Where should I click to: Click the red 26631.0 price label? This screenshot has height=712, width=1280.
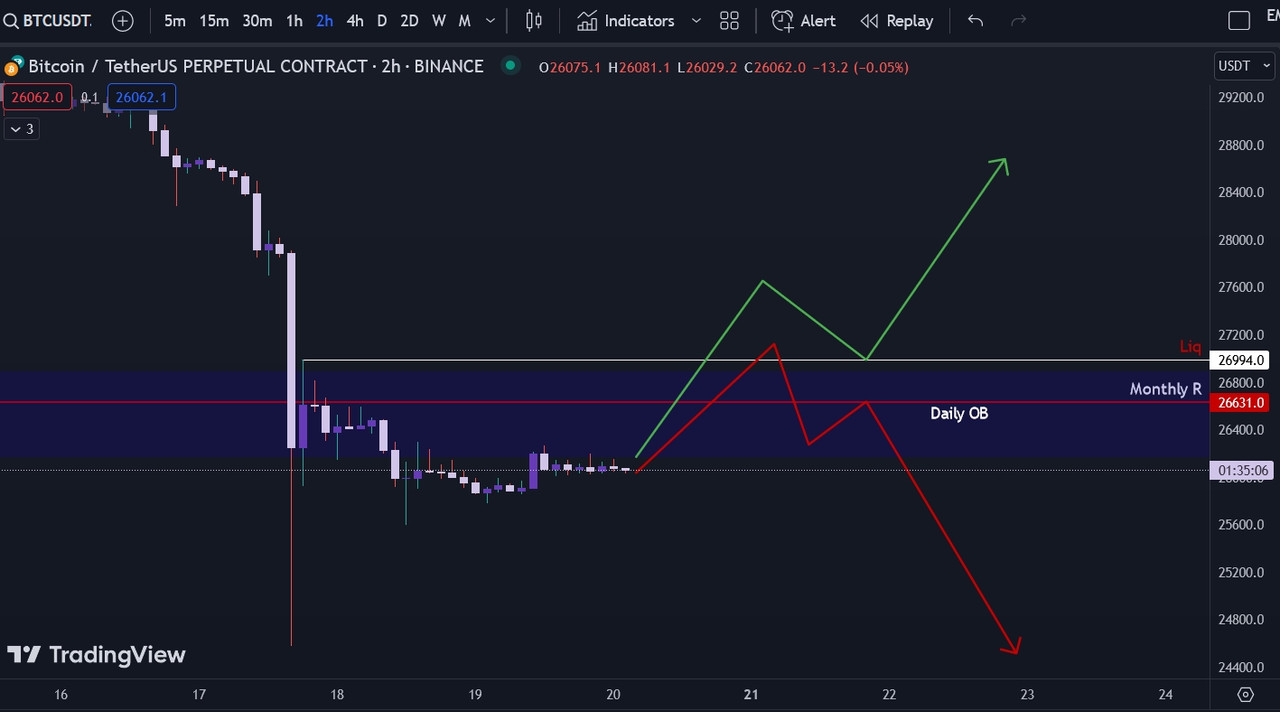(1240, 403)
